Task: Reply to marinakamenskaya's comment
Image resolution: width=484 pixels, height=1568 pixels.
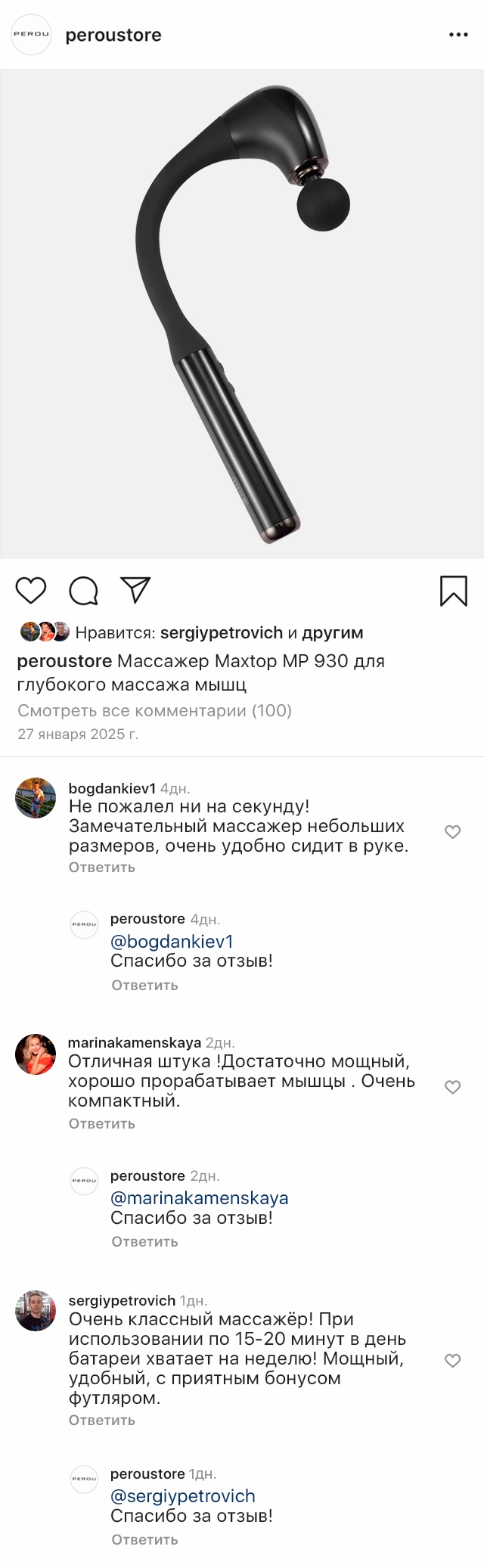Action: tap(102, 1124)
